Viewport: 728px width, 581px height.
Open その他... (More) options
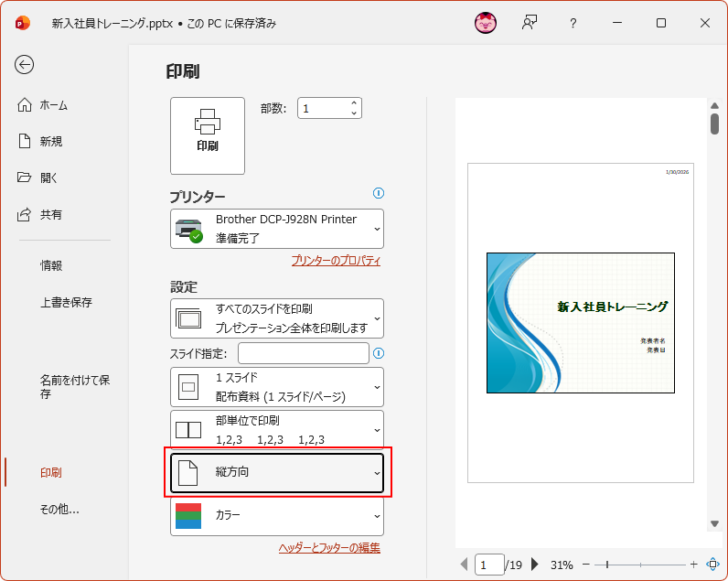point(59,509)
